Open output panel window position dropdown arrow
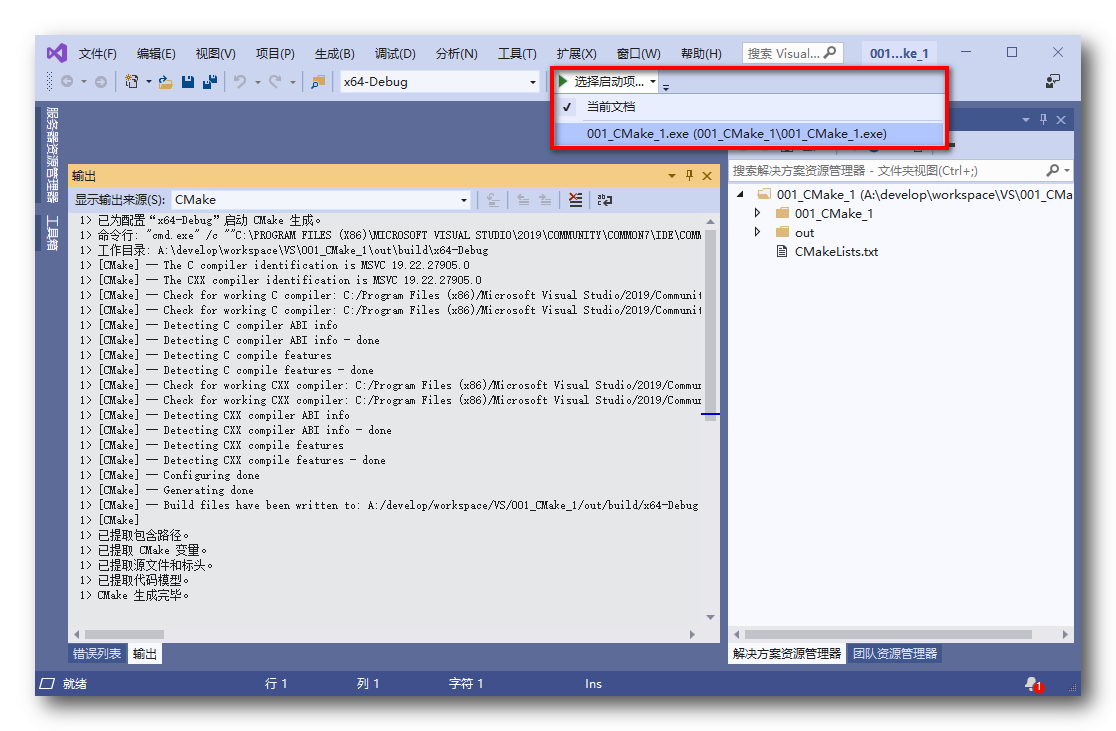 (x=671, y=176)
